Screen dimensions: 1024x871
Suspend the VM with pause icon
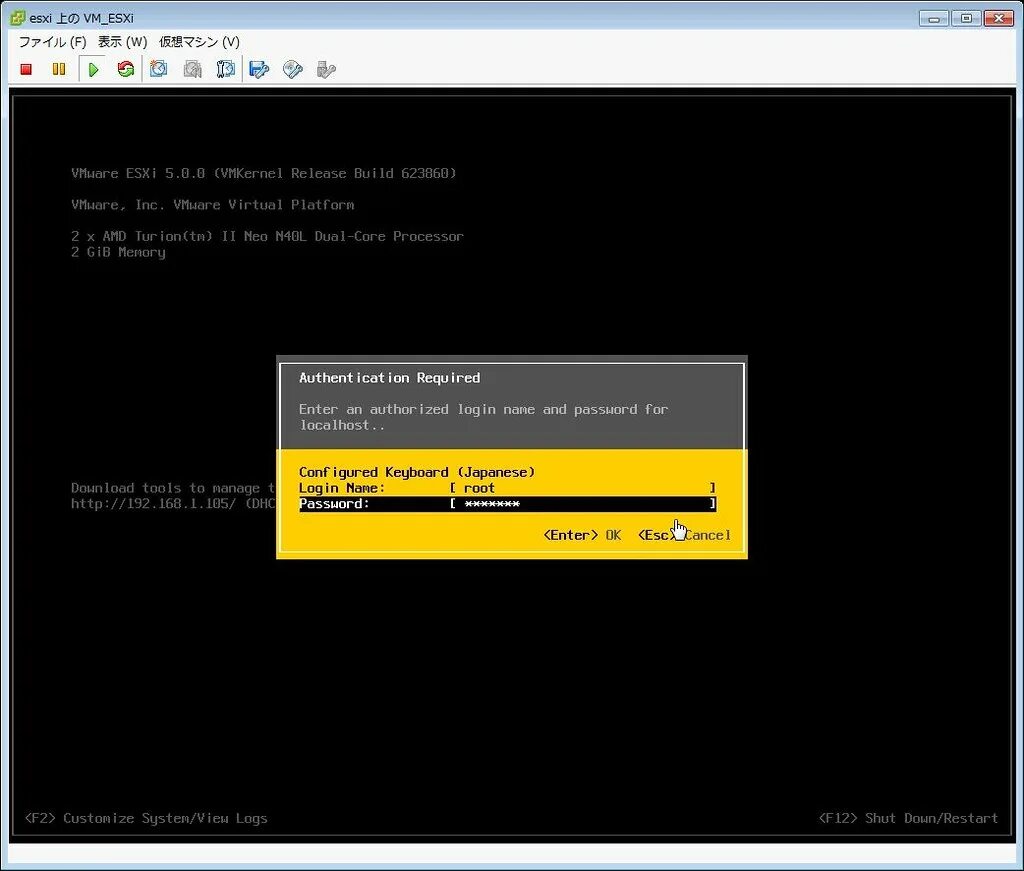pyautogui.click(x=59, y=69)
